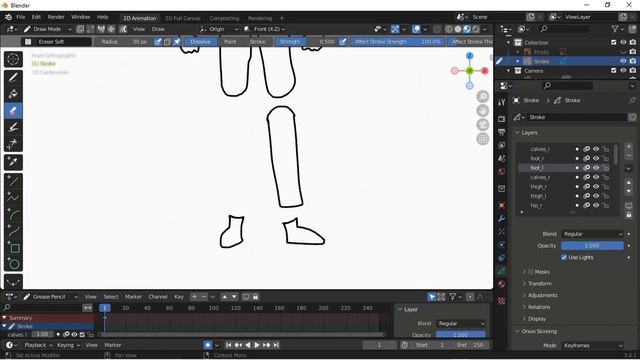Select the Draw pencil tool
This screenshot has width=640, height=360.
pos(13,77)
